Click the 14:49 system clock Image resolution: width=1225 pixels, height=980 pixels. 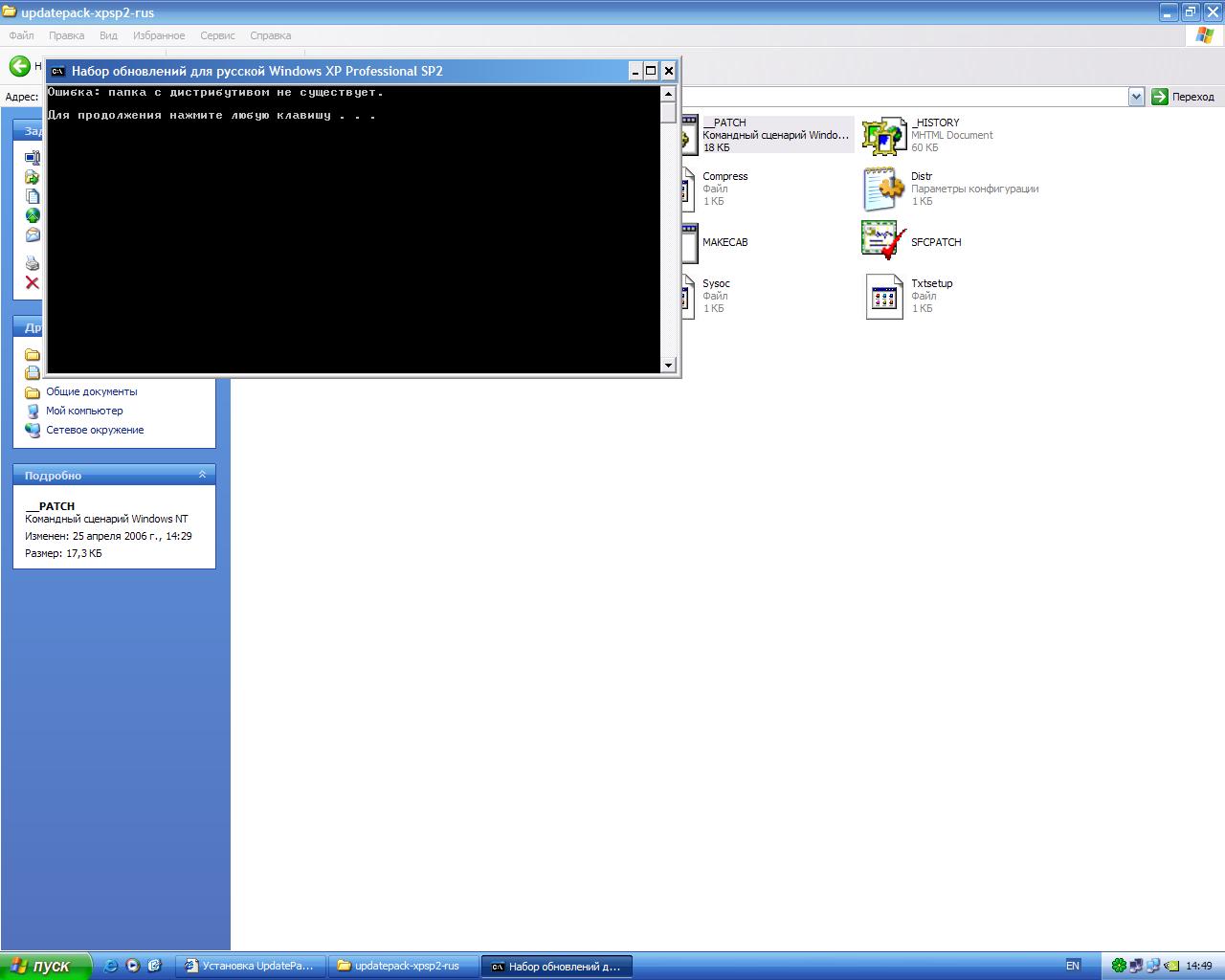(x=1199, y=966)
